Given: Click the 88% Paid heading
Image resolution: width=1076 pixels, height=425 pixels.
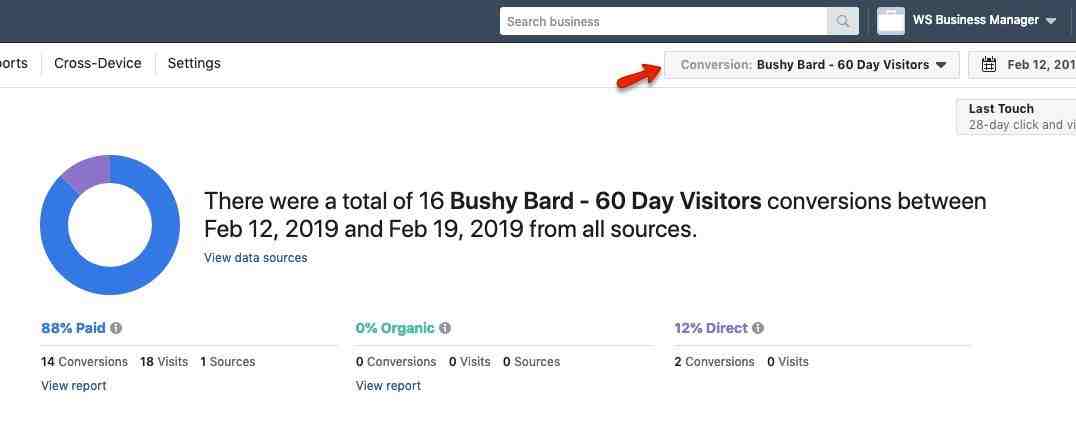Looking at the screenshot, I should point(73,328).
